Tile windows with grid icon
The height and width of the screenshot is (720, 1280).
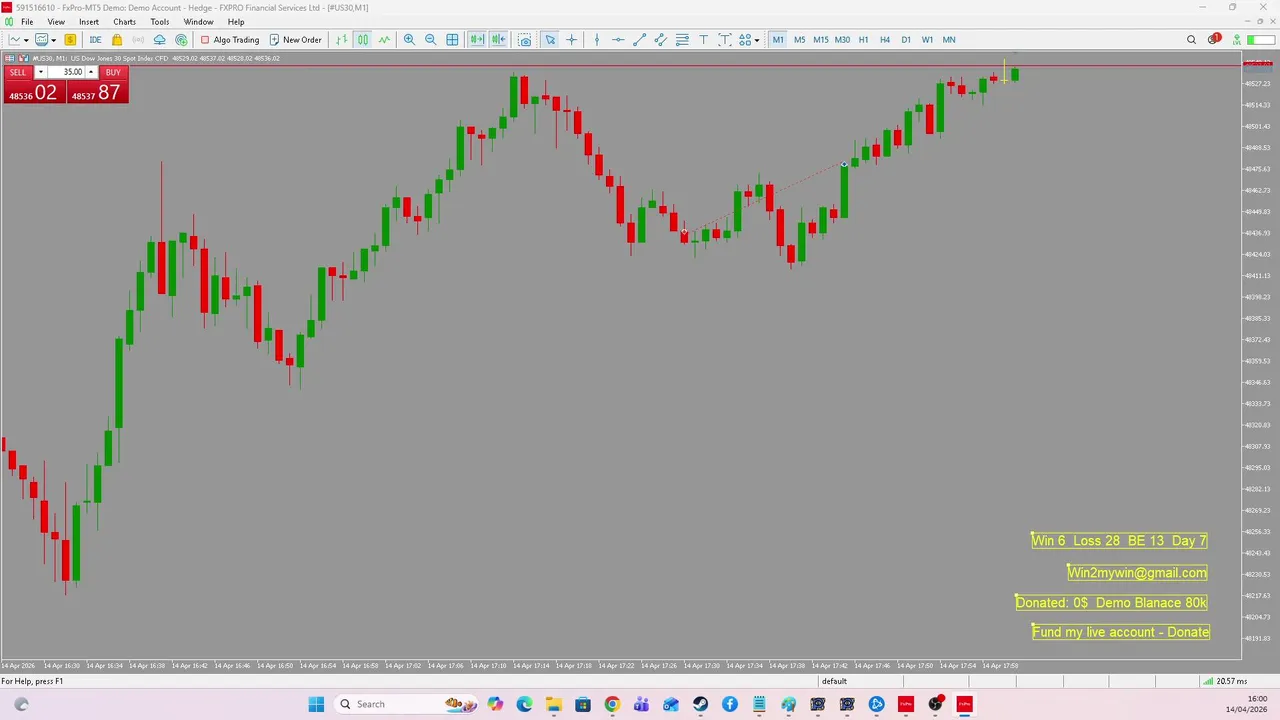click(452, 40)
